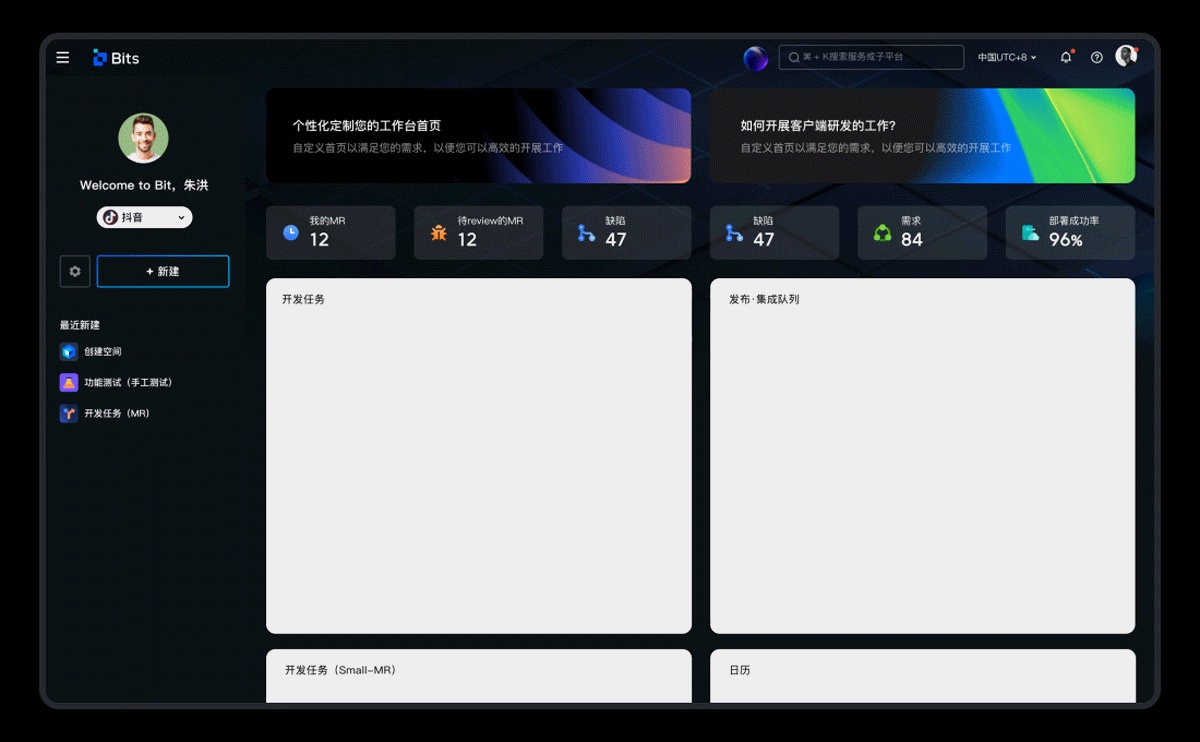Viewport: 1200px width, 742px height.
Task: Open the 个性化定制您的工作台首页 banner
Action: click(x=478, y=136)
